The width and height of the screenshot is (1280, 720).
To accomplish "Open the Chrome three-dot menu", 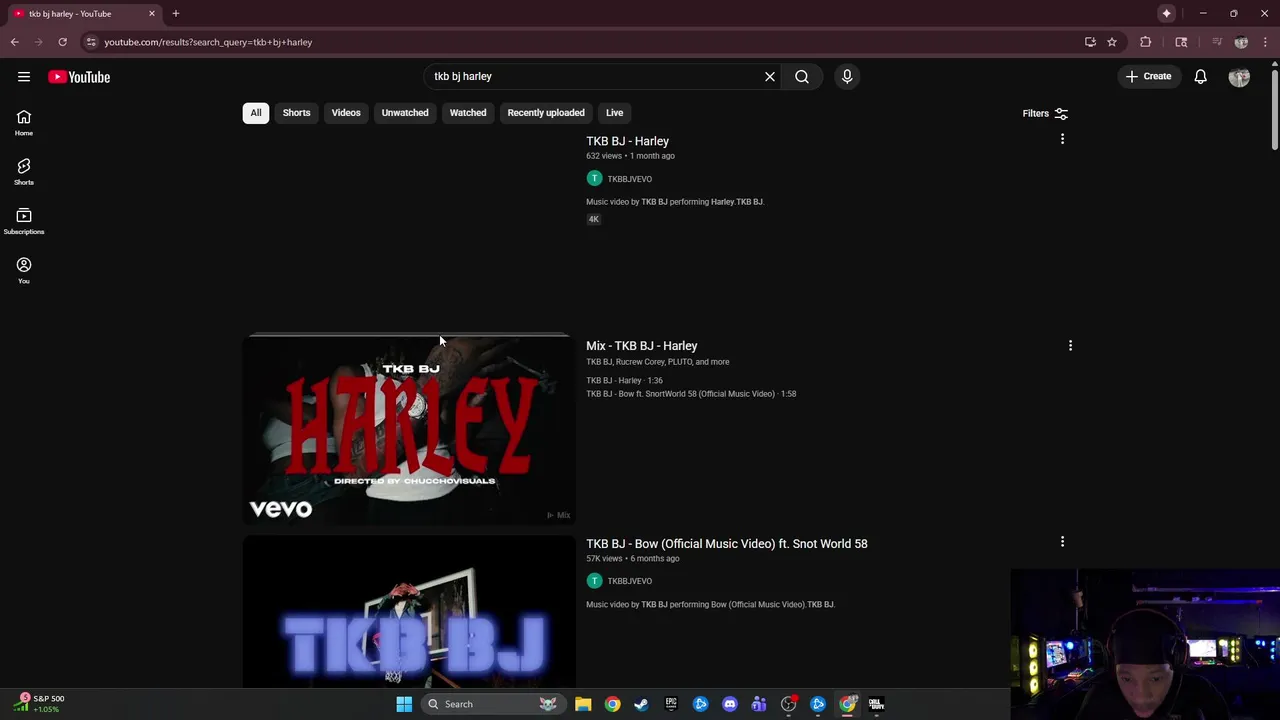I will tap(1265, 42).
